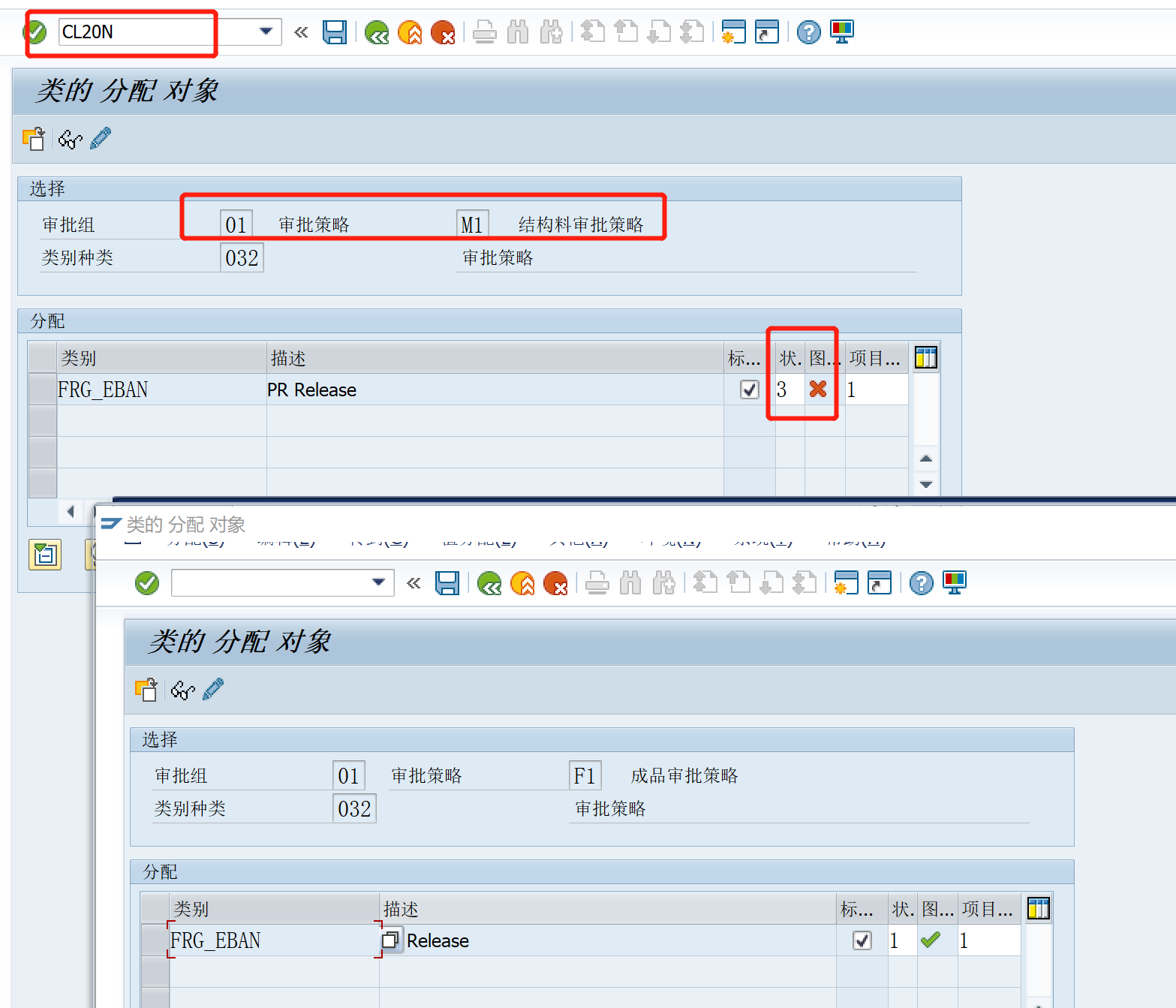Screen dimensions: 1176x1008
Task: Click the green Back arrow icon
Action: [376, 32]
